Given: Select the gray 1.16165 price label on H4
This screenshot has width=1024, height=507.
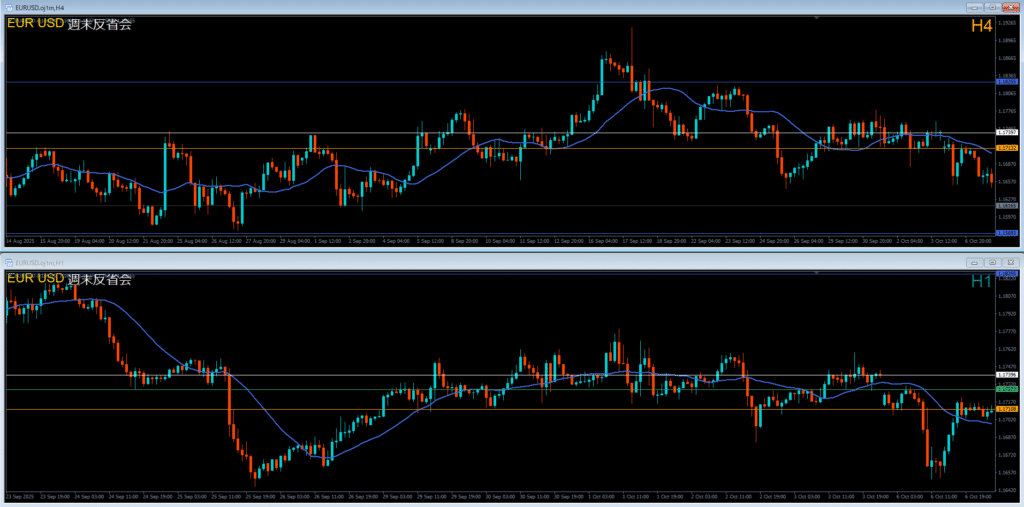Looking at the screenshot, I should point(1007,206).
